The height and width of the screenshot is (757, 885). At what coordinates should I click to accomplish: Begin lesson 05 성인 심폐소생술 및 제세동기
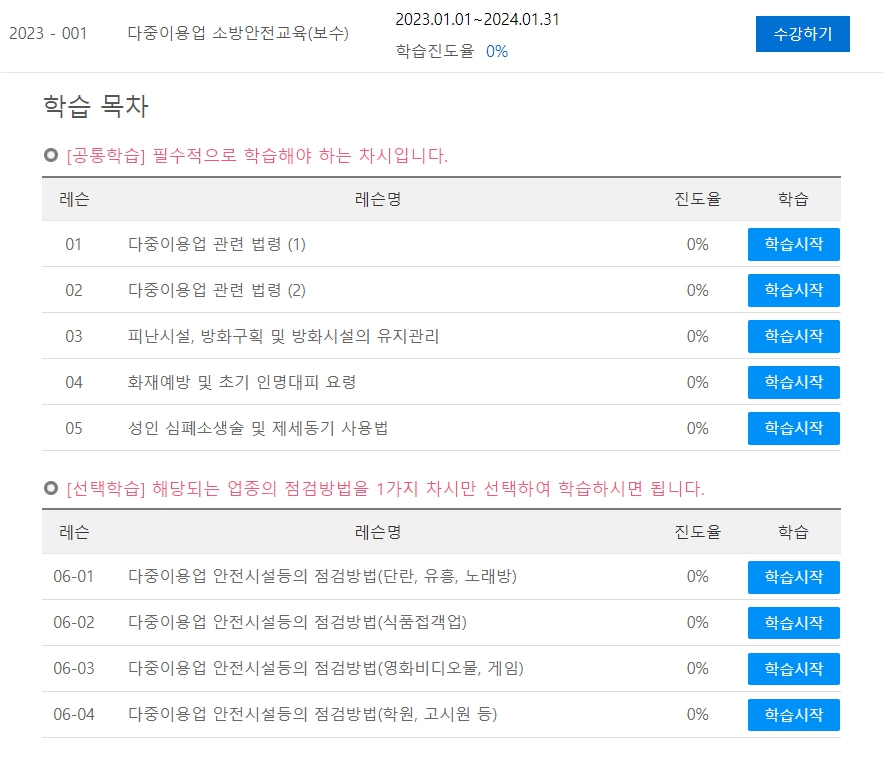793,428
